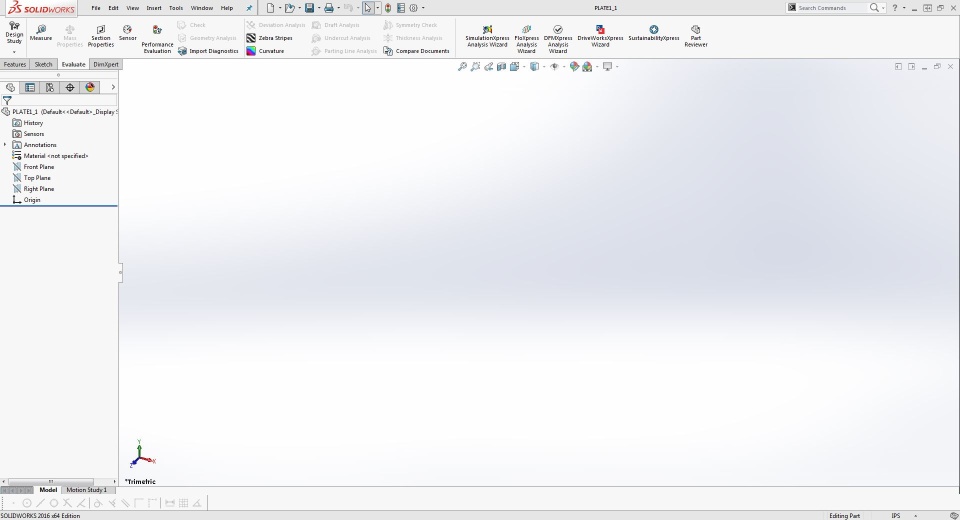Click the Design Study button

tap(14, 33)
